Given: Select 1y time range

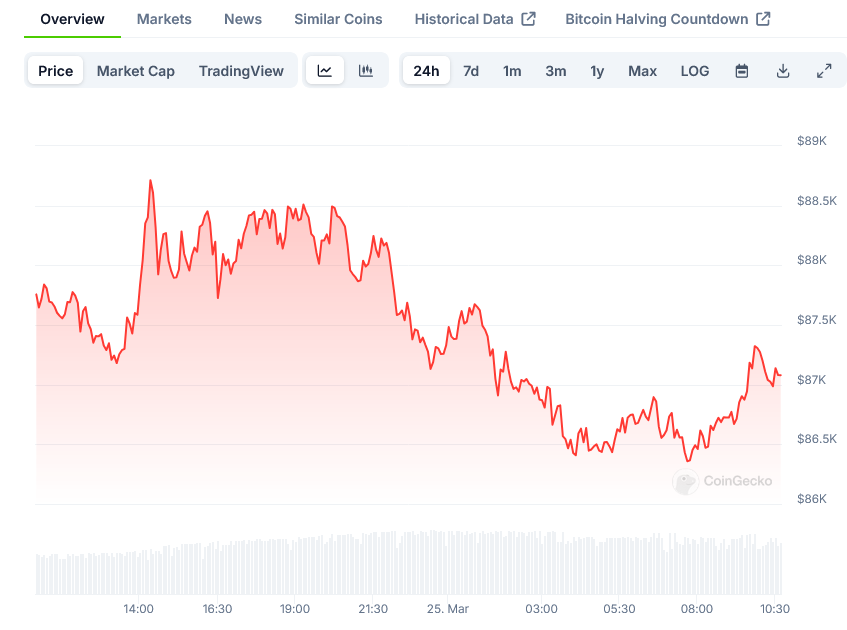Looking at the screenshot, I should click(597, 71).
